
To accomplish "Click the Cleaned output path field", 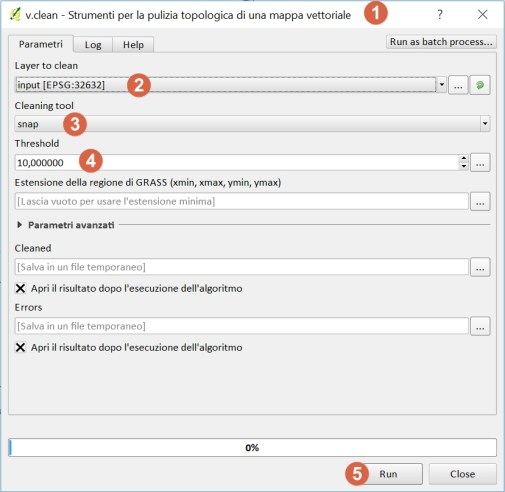I will tap(242, 267).
